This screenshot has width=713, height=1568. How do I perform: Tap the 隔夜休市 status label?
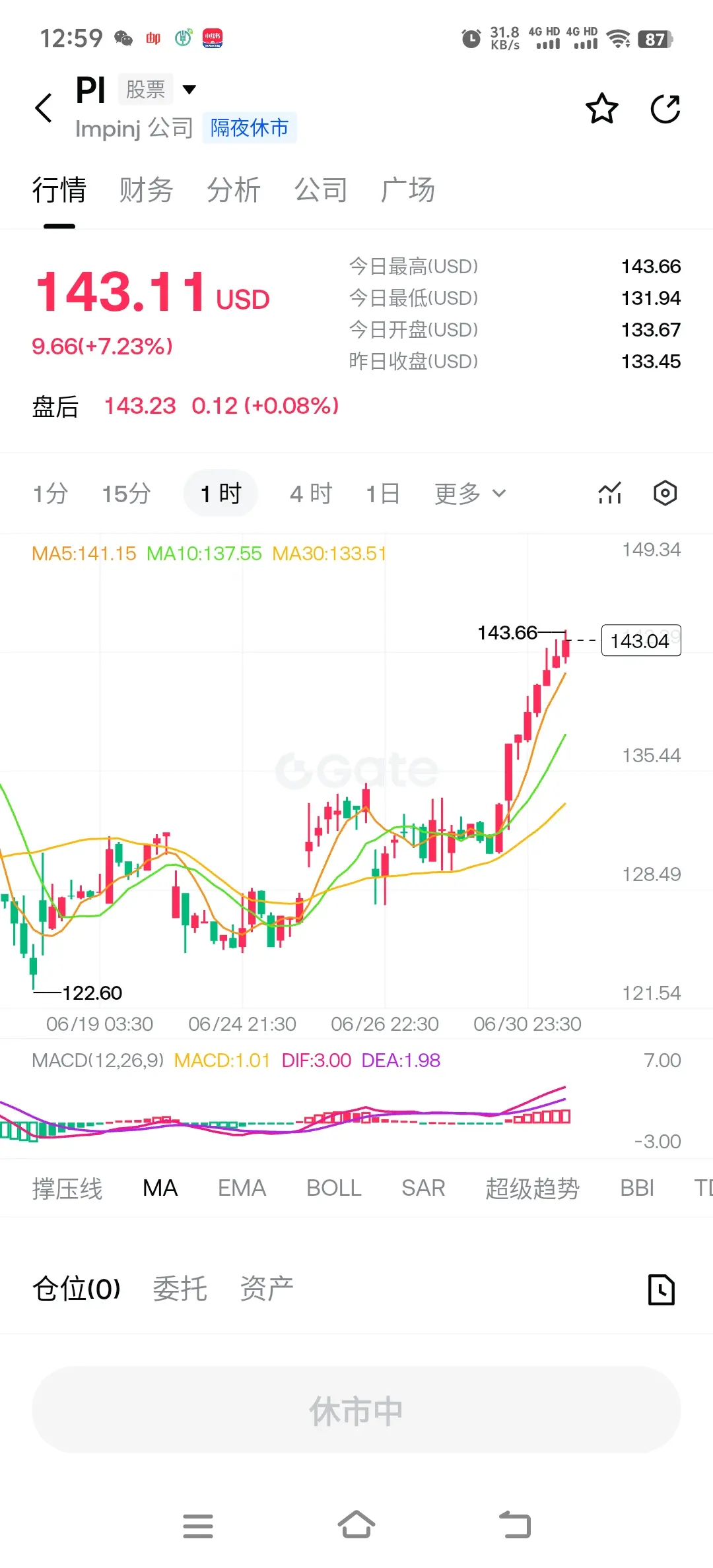[250, 127]
